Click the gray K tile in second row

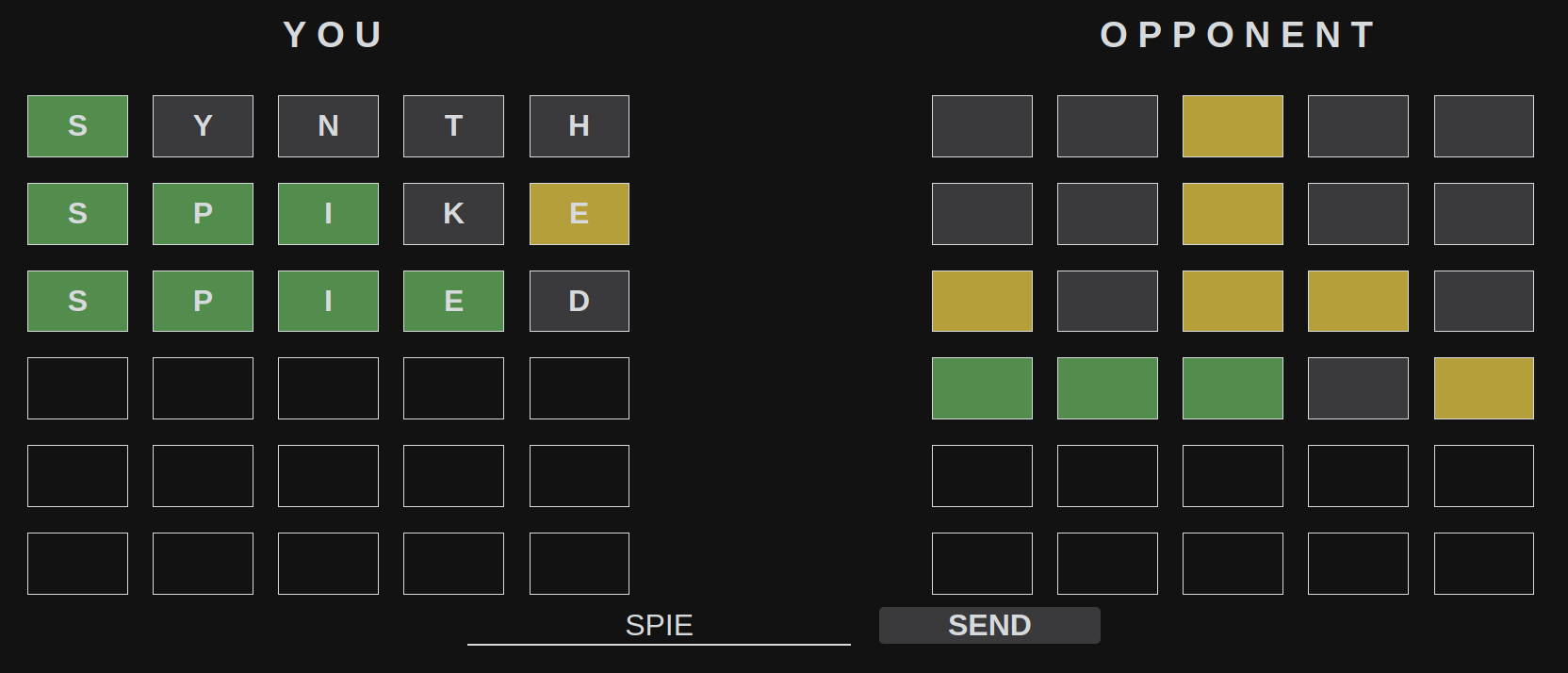pyautogui.click(x=453, y=214)
